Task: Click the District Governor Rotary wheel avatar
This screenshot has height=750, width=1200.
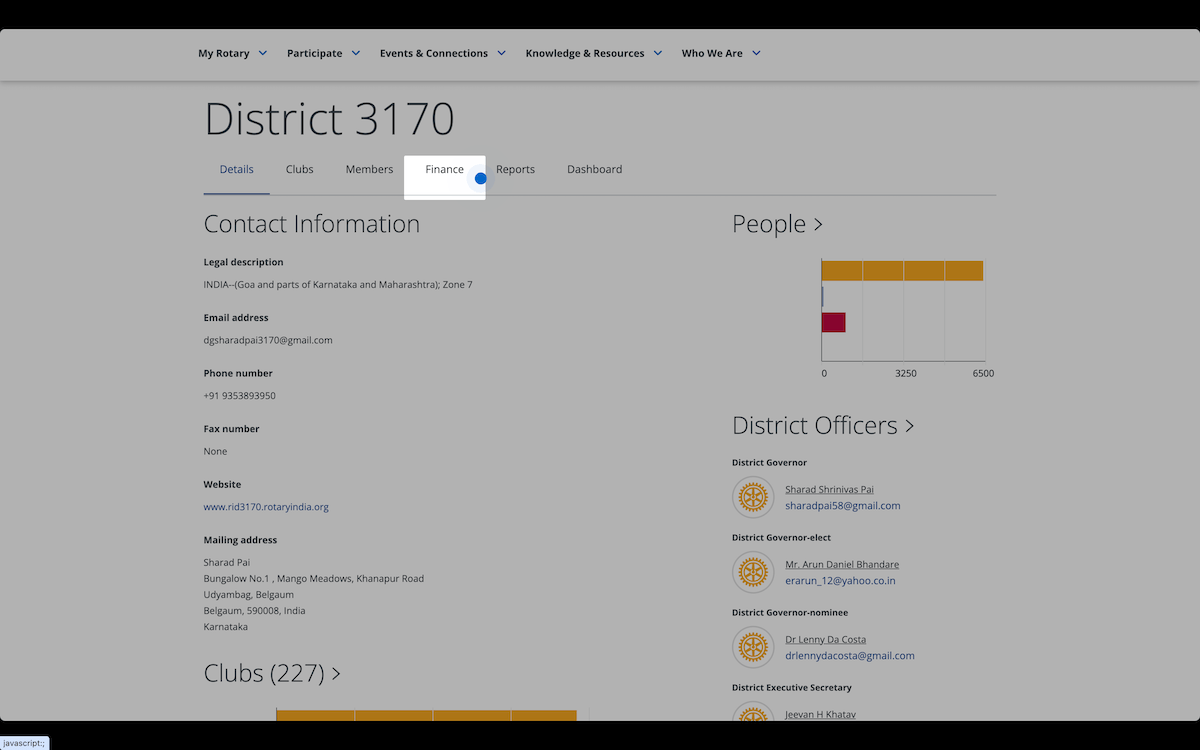Action: pos(753,497)
